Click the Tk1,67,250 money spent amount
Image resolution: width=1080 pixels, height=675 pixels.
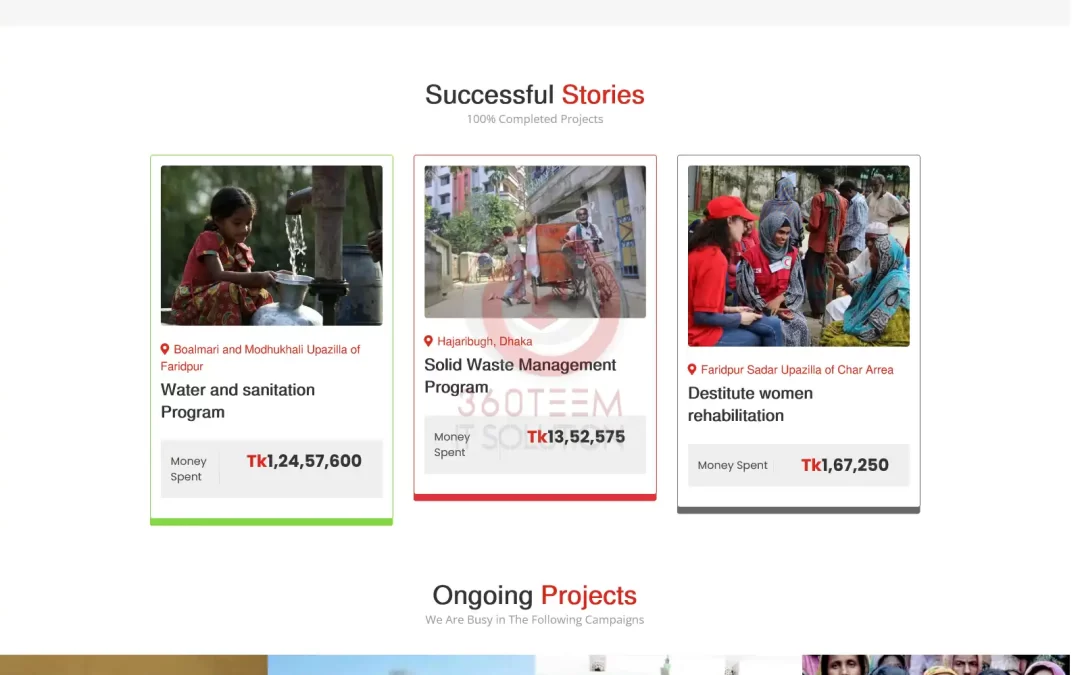click(x=845, y=465)
